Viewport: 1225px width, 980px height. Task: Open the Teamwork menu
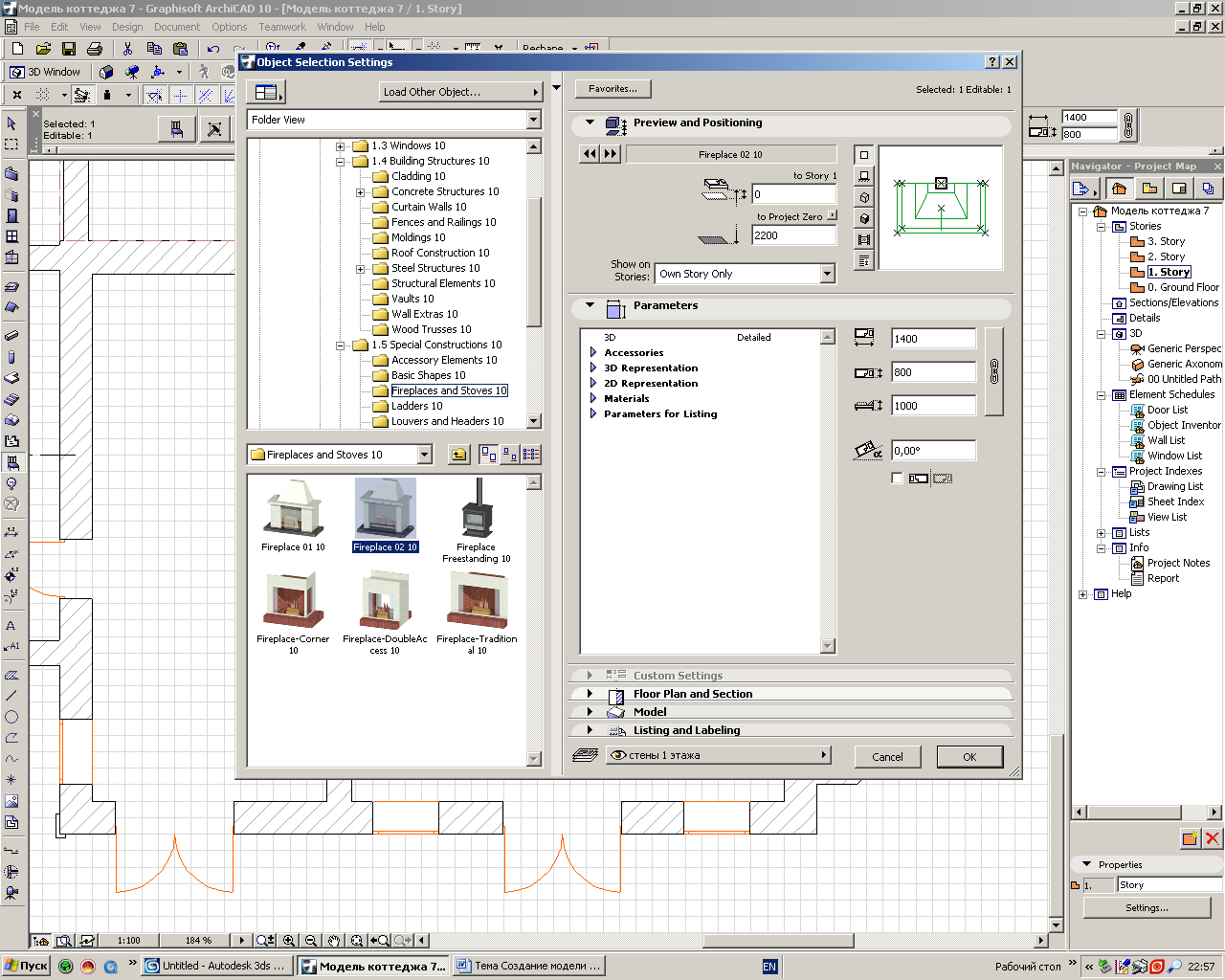(282, 27)
